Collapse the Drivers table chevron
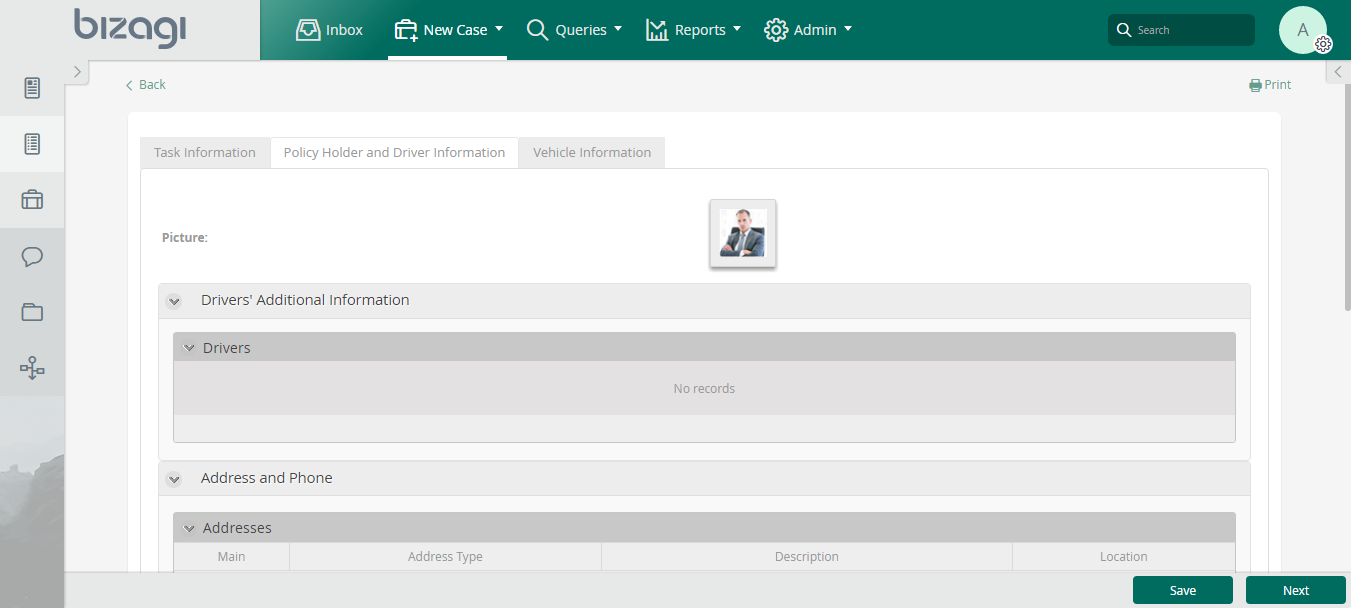Viewport: 1351px width, 608px height. [x=189, y=348]
